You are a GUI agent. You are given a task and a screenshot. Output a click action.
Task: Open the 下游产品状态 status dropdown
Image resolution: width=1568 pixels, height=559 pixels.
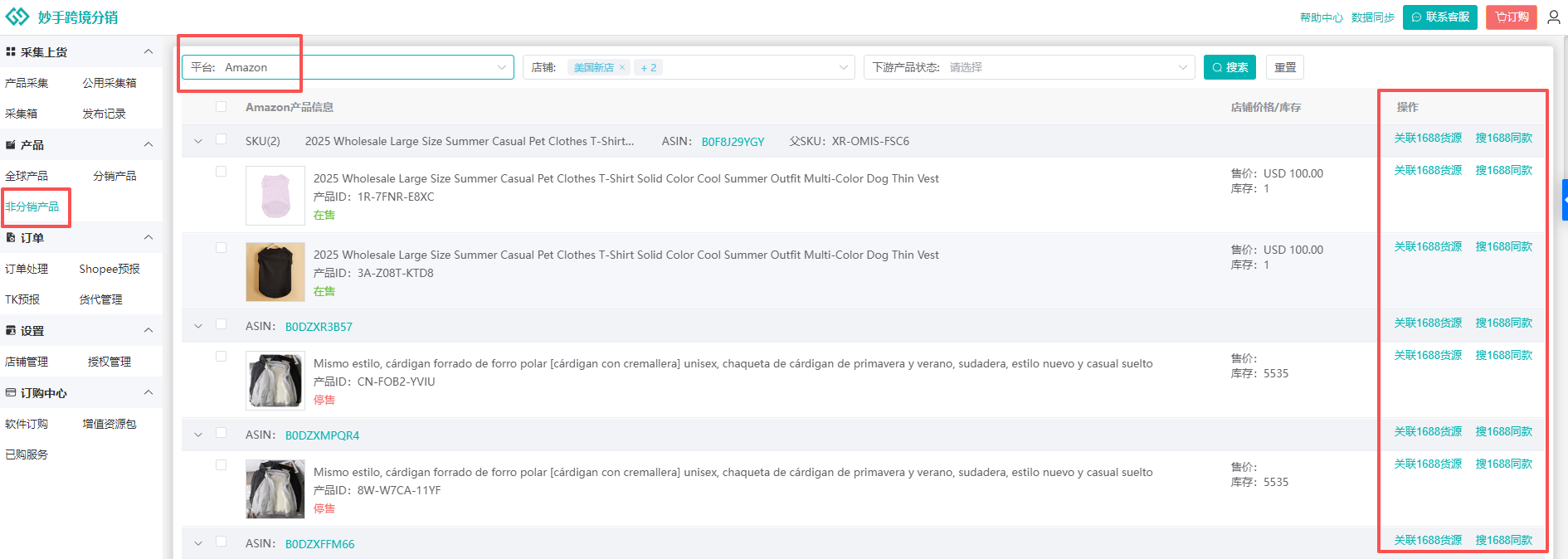click(x=1029, y=68)
